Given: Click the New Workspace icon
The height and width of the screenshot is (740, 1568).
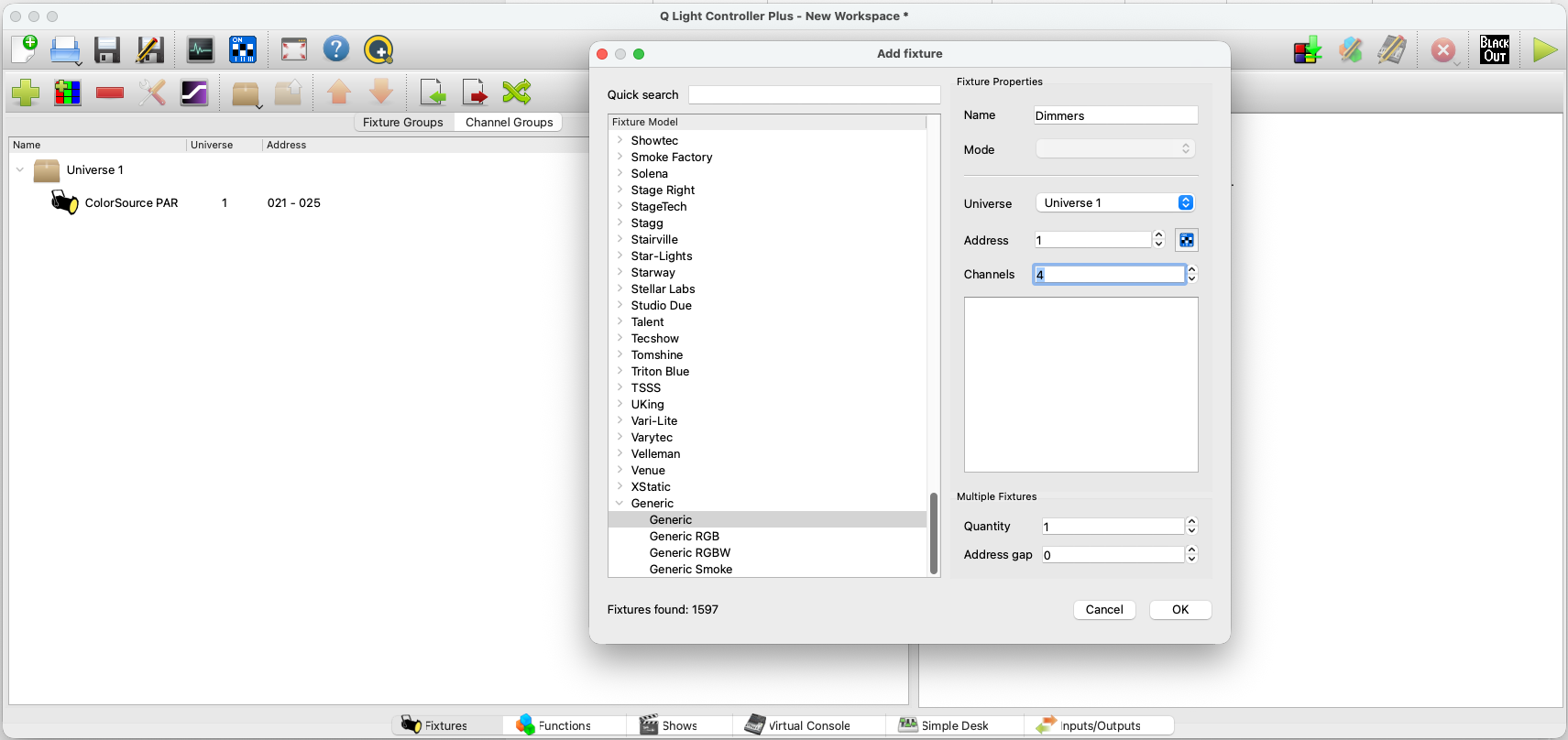Looking at the screenshot, I should point(25,49).
